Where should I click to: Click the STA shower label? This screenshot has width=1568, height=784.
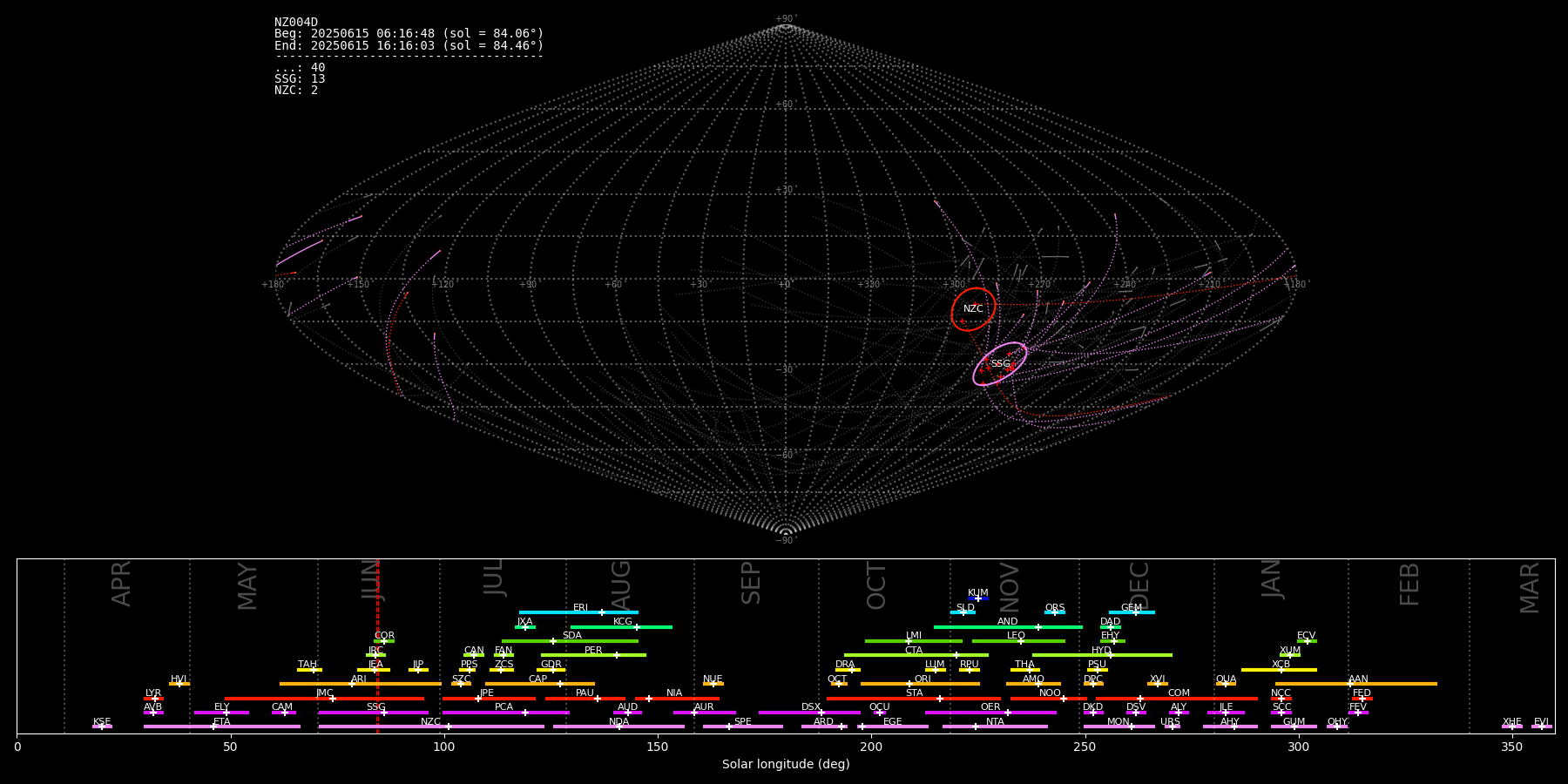pyautogui.click(x=914, y=693)
